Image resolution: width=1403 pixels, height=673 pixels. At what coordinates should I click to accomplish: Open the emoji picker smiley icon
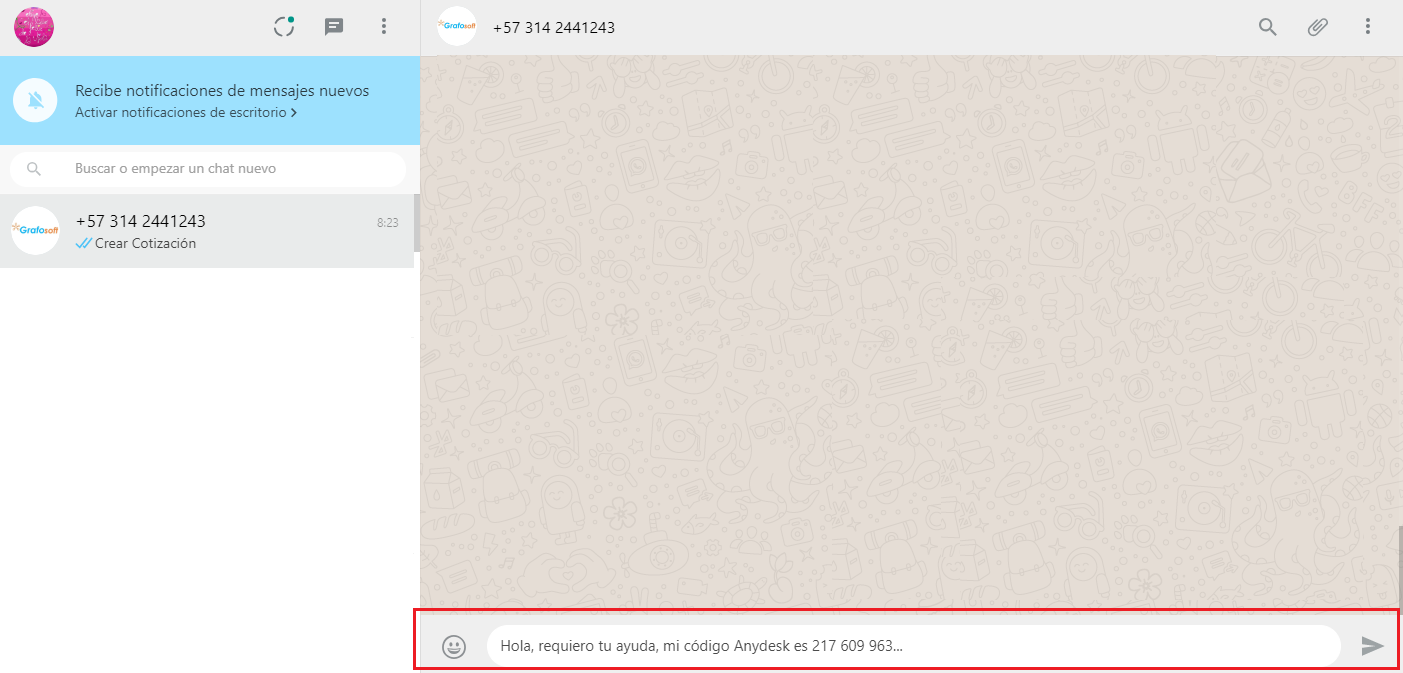coord(454,646)
